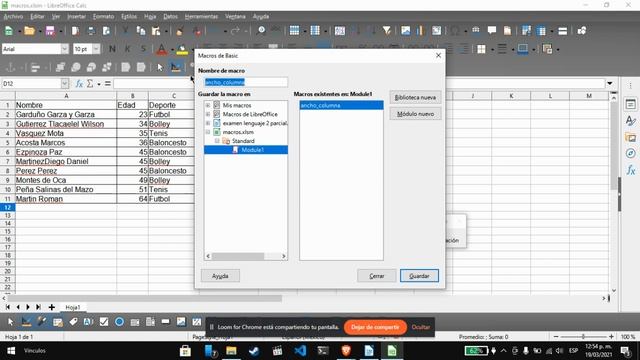Screen dimensions: 640x360
Task: Click the Dejar de compartir button
Action: pos(375,327)
